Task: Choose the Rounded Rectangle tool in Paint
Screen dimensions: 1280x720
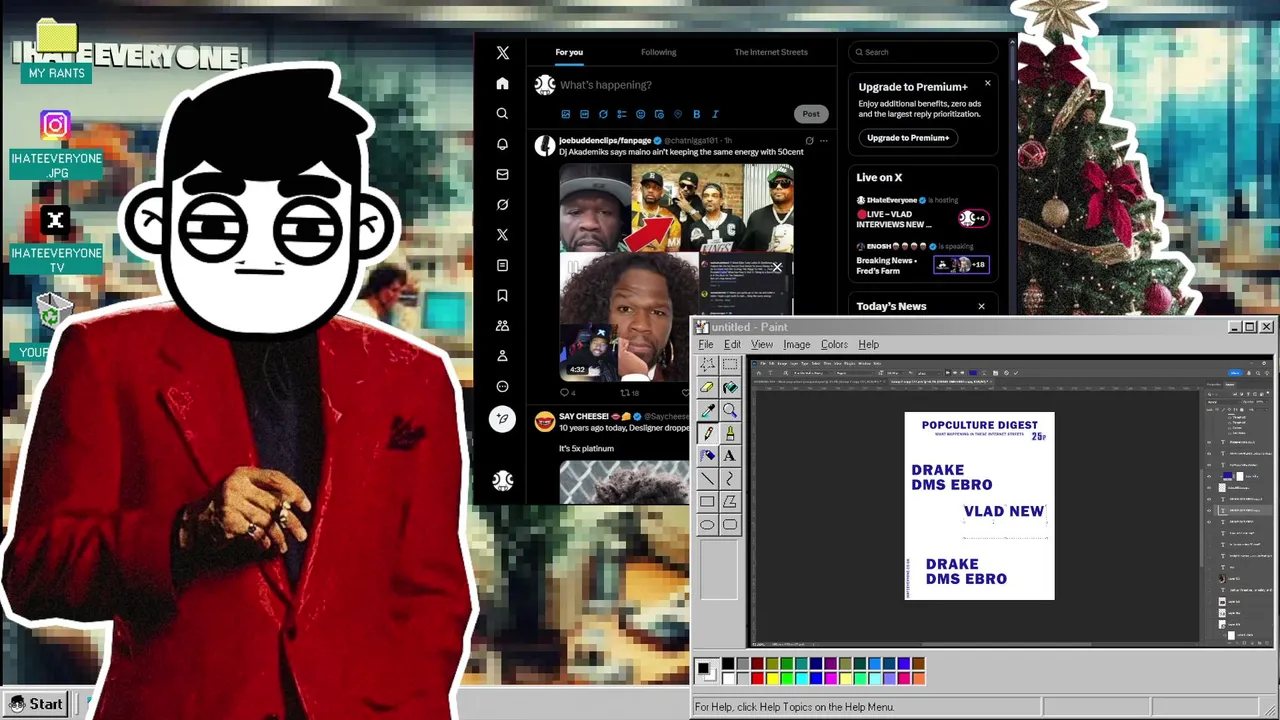Action: [730, 525]
